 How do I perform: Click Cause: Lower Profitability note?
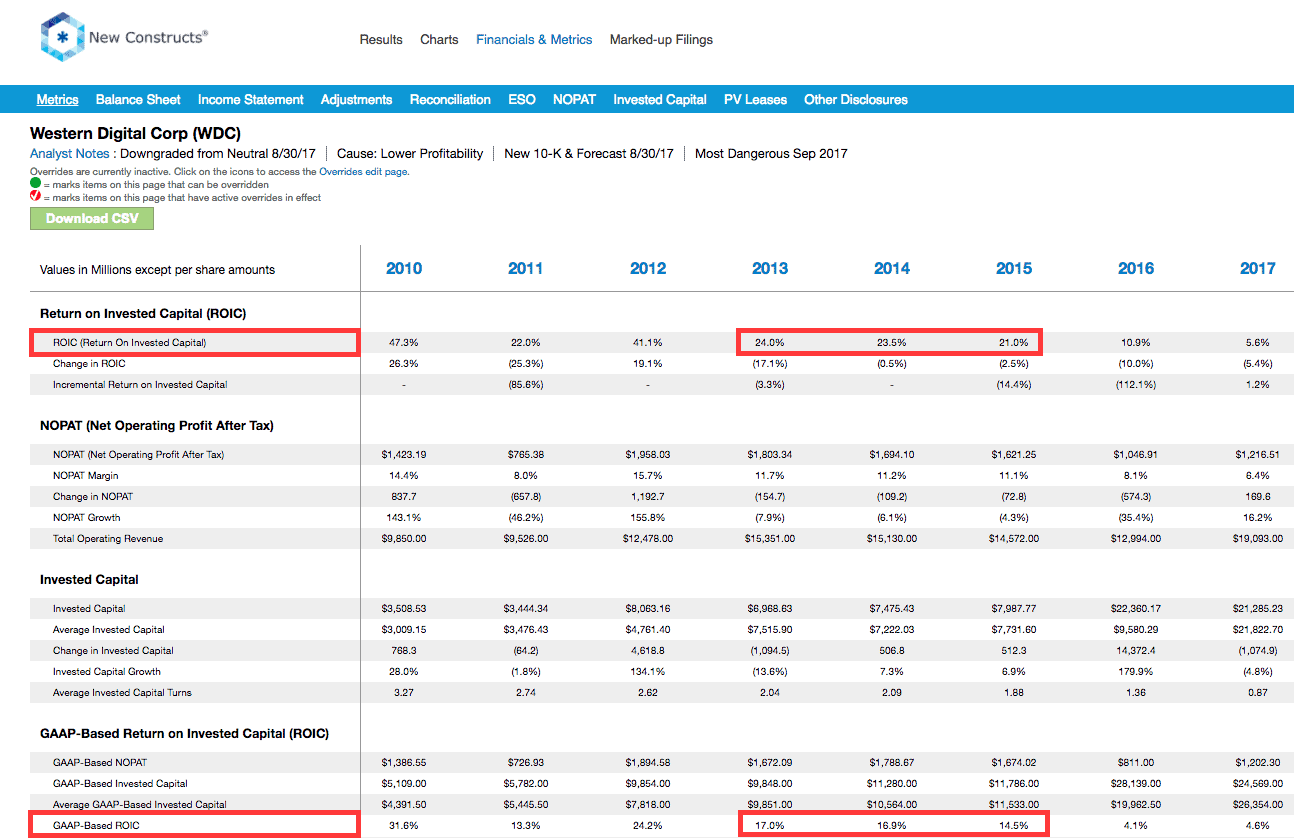tap(410, 153)
